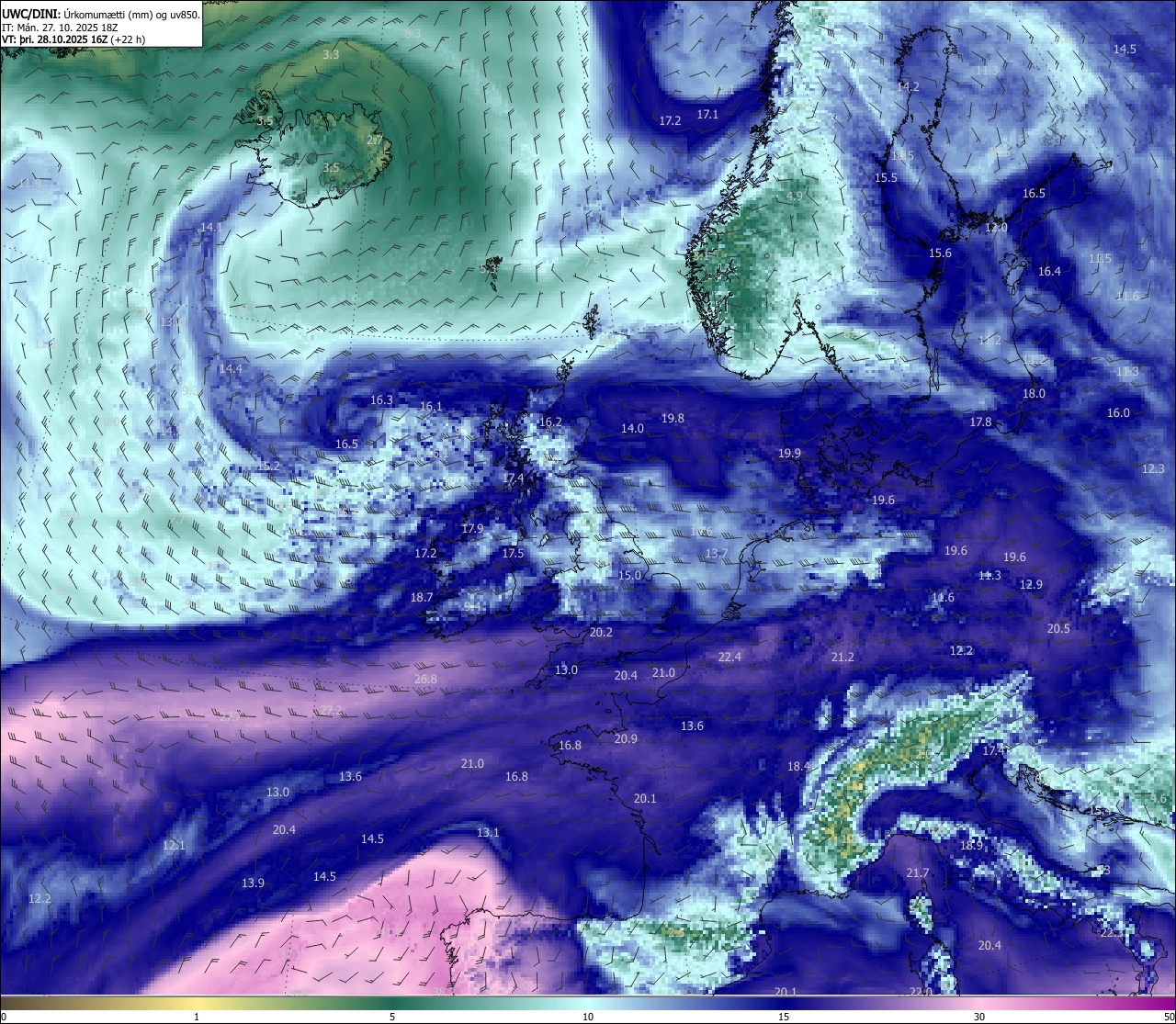Screen dimensions: 1176x1024
Task: Click the map value 21.7 near Corsica
Action: click(918, 873)
